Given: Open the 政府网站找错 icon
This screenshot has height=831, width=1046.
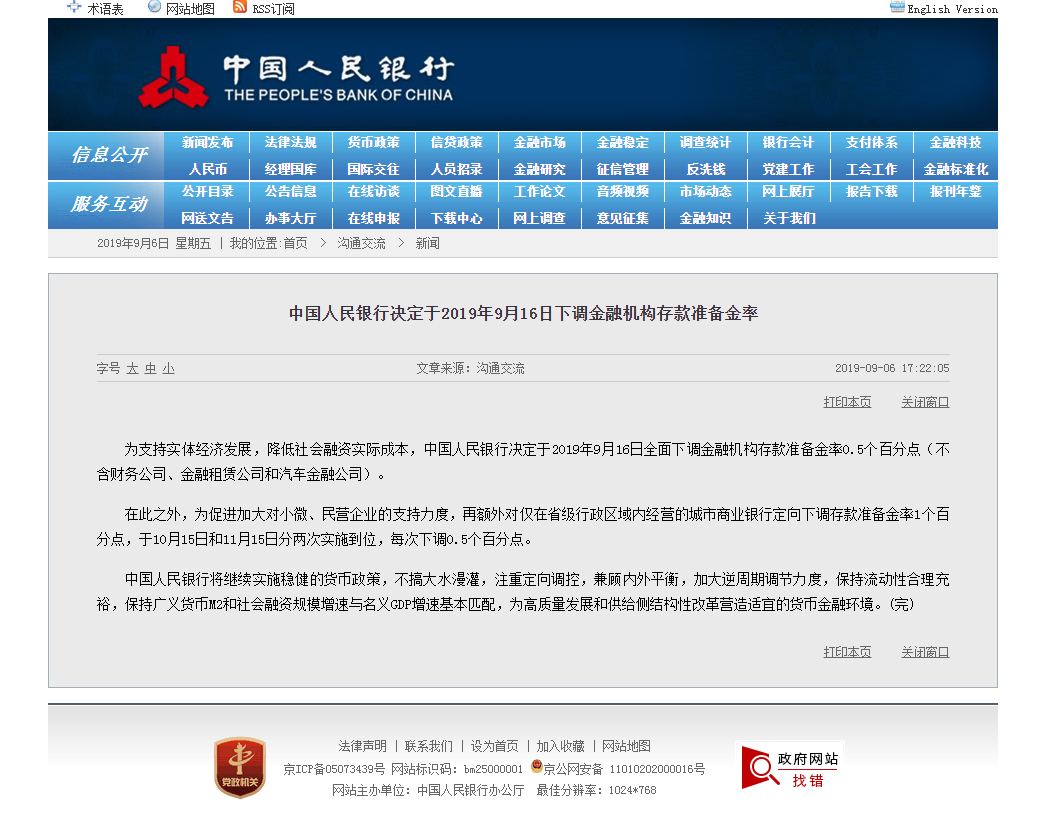Looking at the screenshot, I should tap(791, 768).
